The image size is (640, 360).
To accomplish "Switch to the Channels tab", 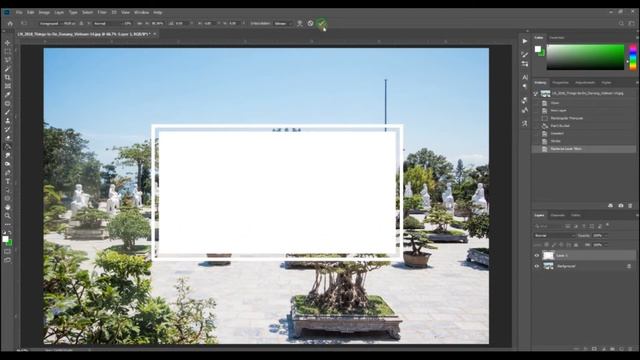I will click(x=558, y=215).
